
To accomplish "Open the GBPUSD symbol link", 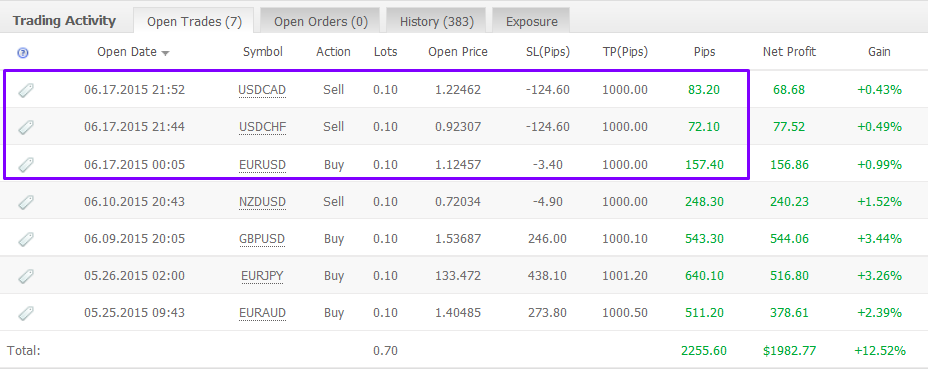I will (262, 239).
